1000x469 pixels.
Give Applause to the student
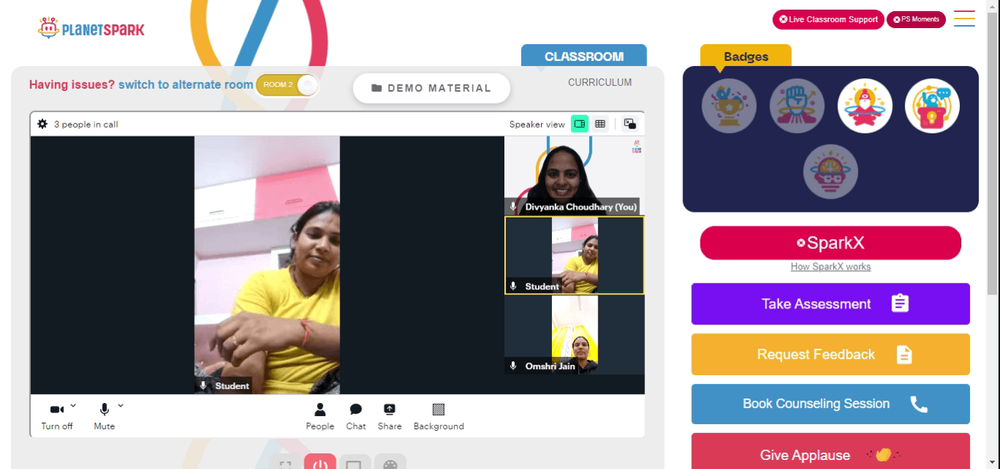pyautogui.click(x=830, y=451)
